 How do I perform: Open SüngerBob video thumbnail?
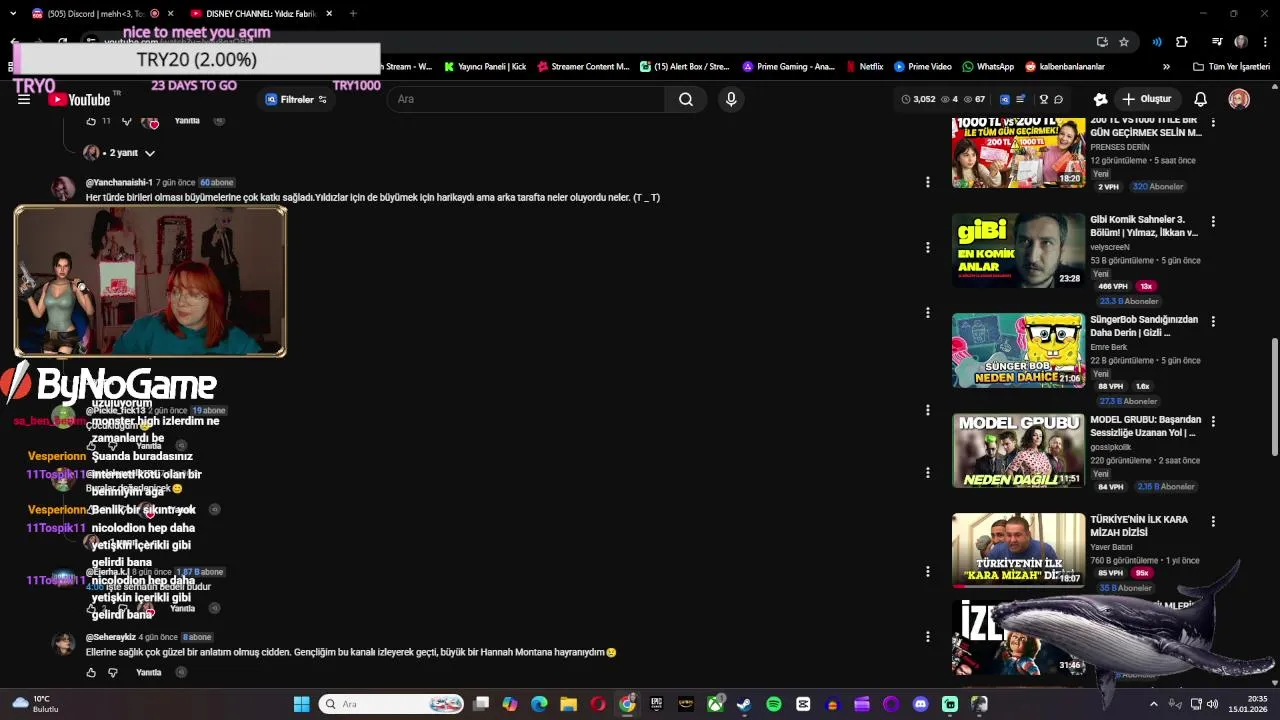1018,350
